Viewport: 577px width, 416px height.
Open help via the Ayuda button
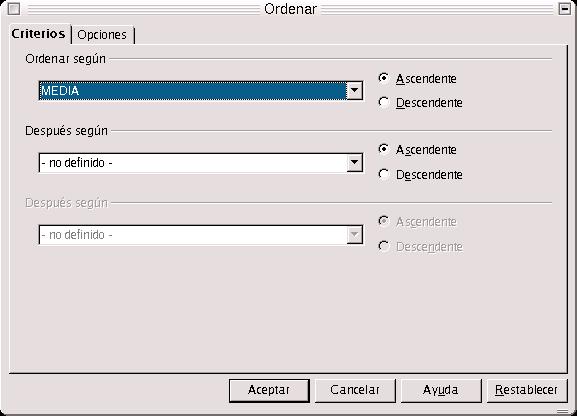click(440, 390)
